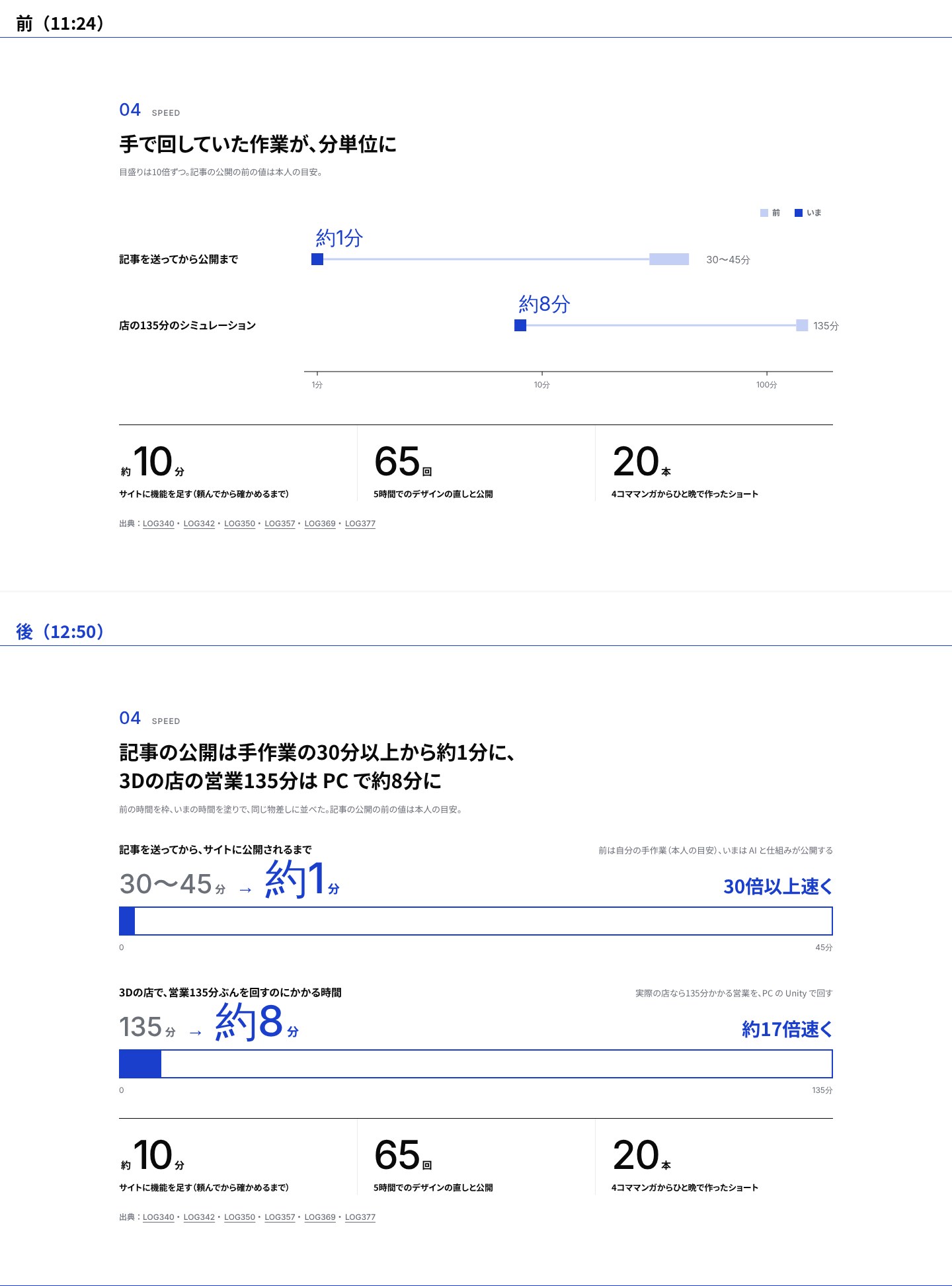Viewport: 952px width, 1286px height.
Task: Open the LOG342 link in the 前 section
Action: pyautogui.click(x=199, y=524)
